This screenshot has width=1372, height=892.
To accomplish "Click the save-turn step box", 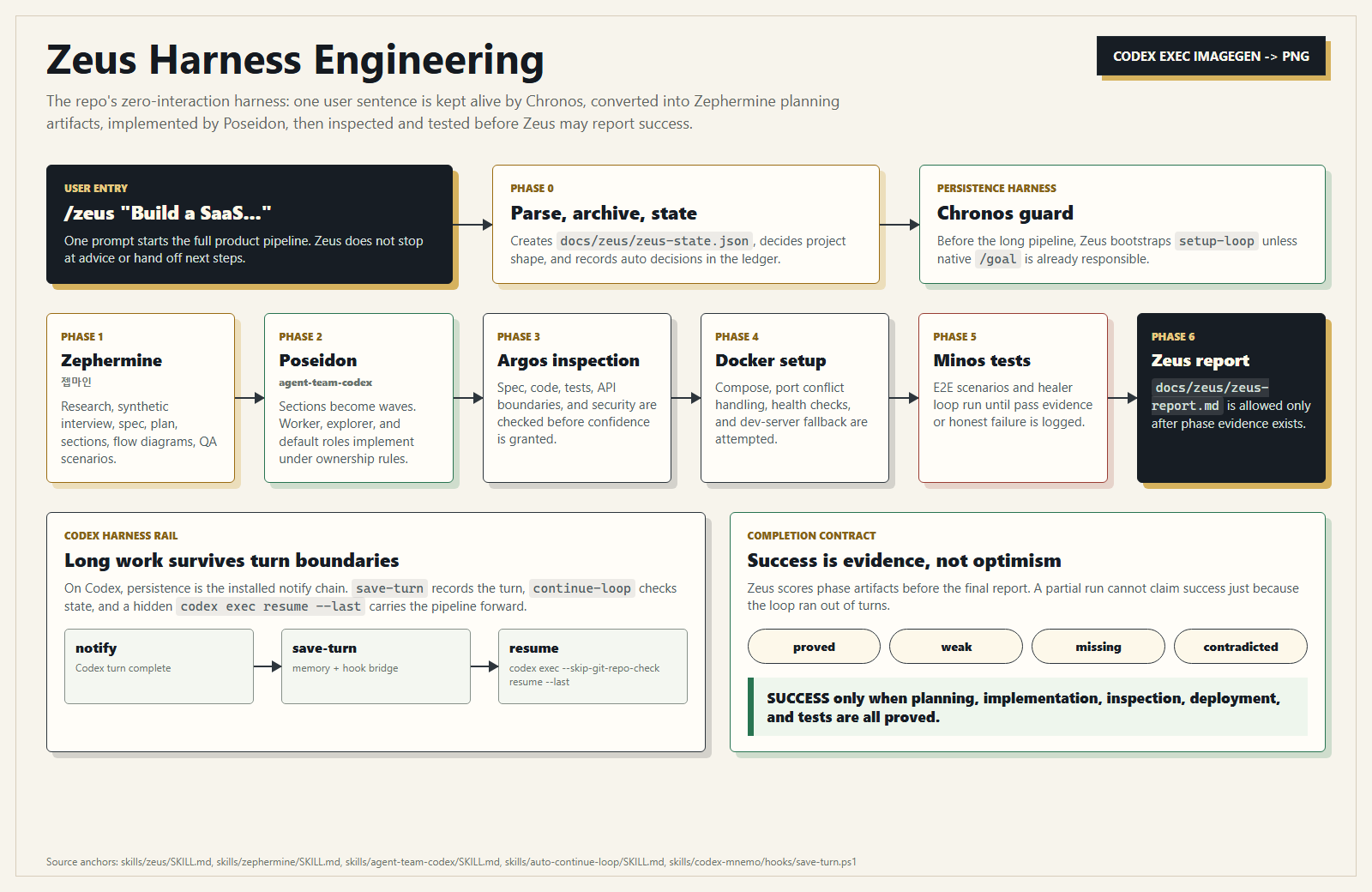I will click(376, 666).
